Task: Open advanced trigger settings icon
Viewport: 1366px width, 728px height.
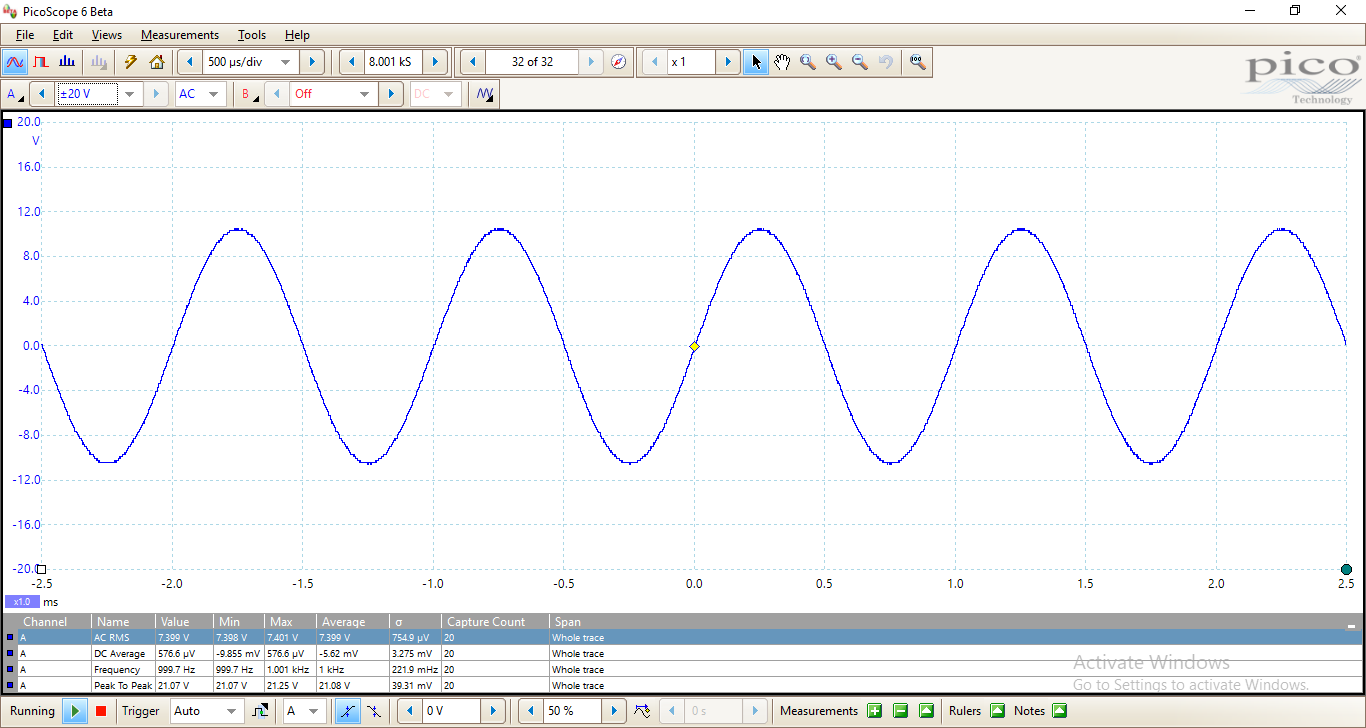Action: tap(260, 711)
